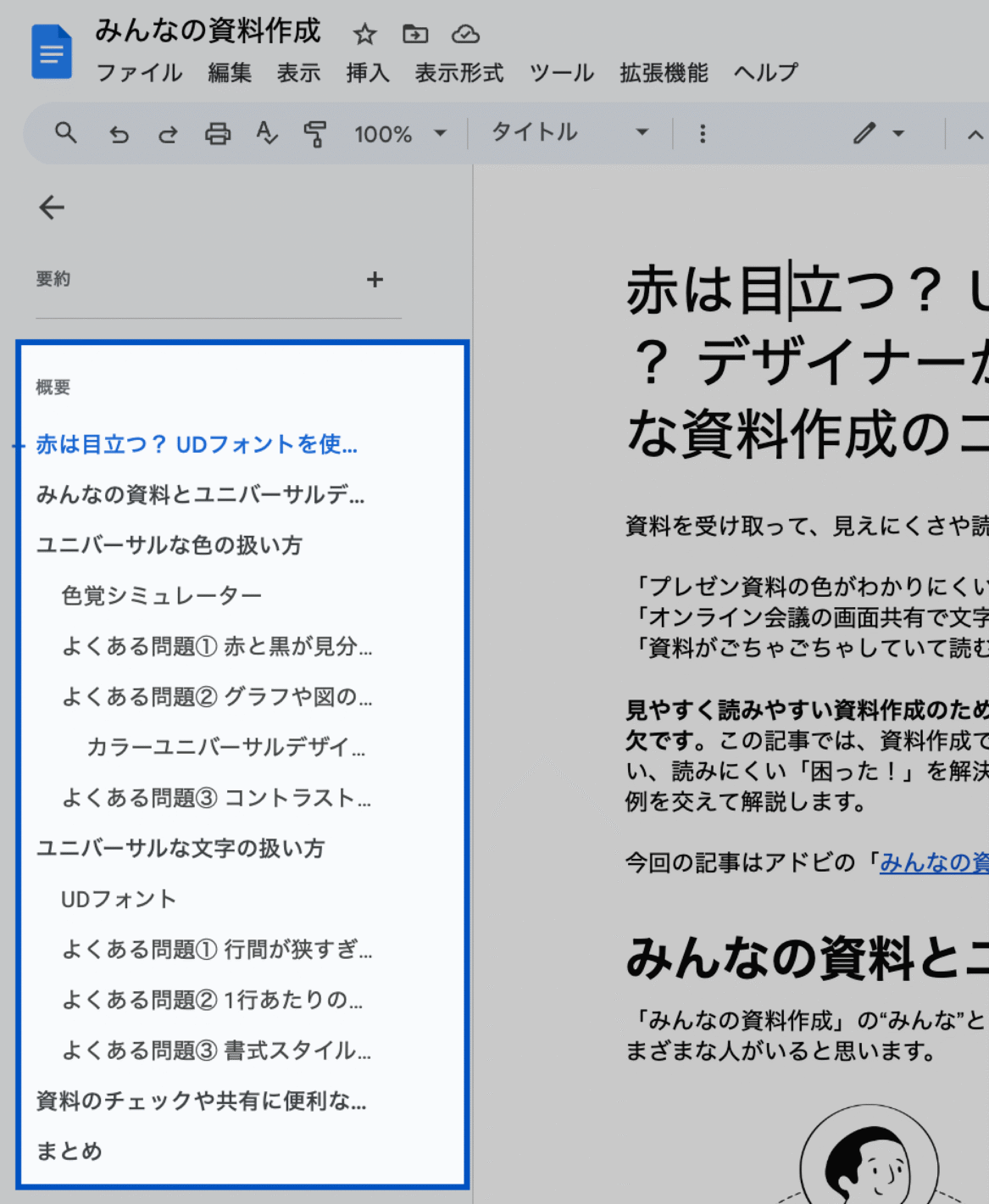Screen dimensions: 989x1204
Task: Open the 挿入 menu
Action: (x=368, y=73)
